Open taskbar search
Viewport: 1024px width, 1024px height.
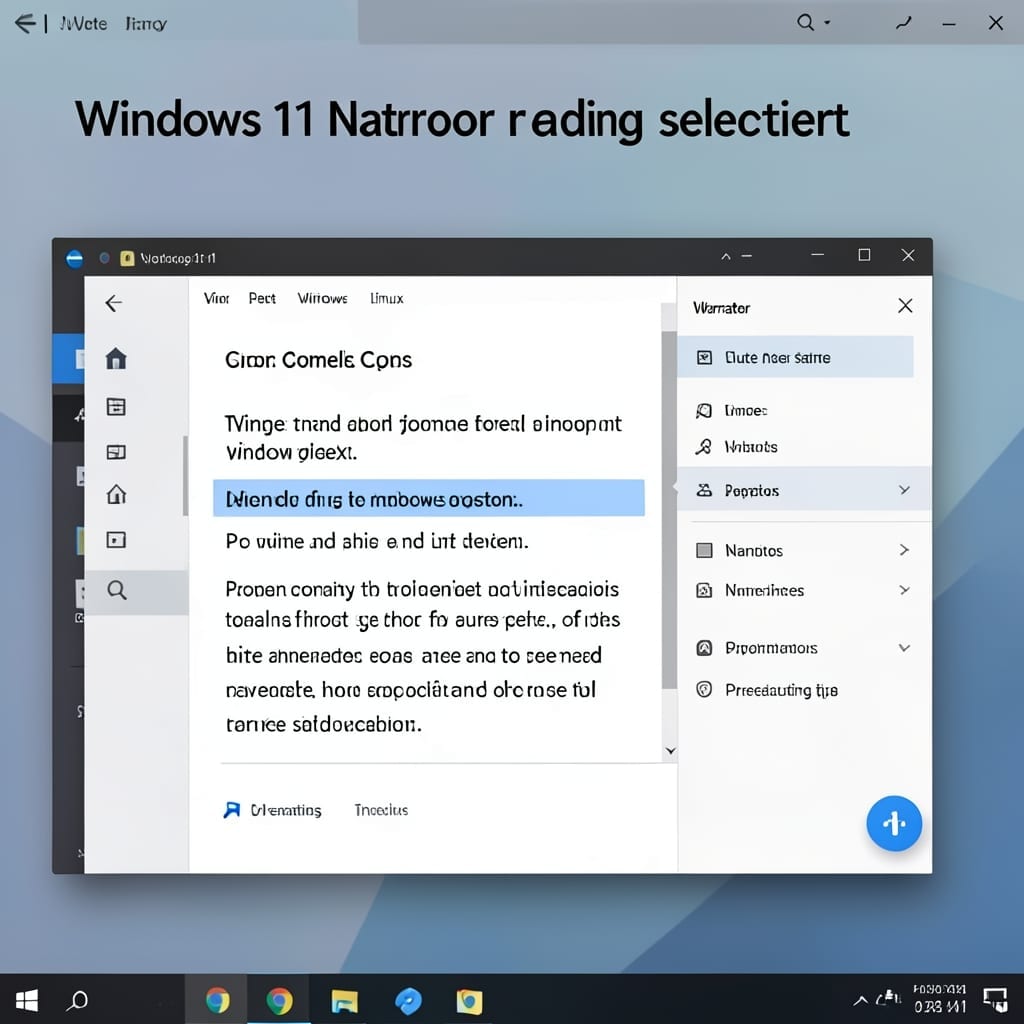78,1000
